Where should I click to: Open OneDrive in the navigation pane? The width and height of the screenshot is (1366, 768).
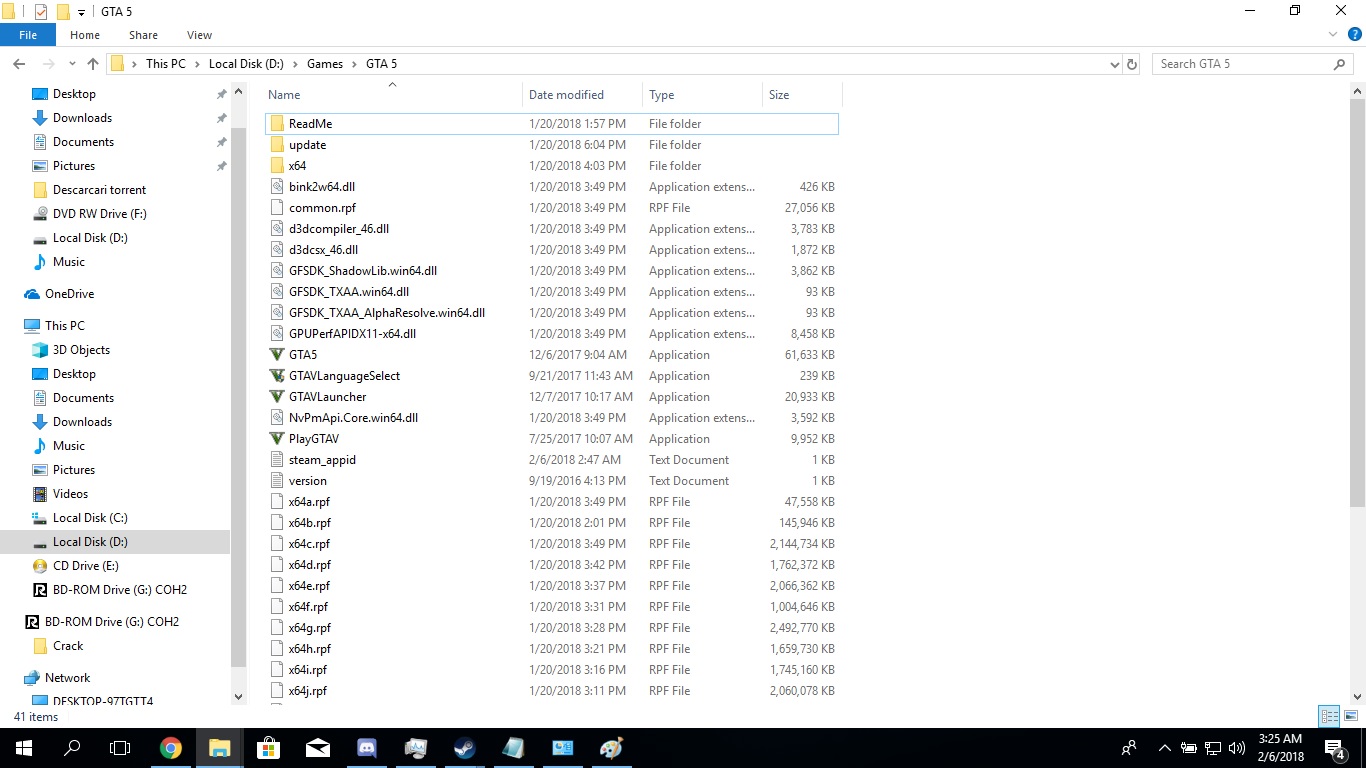(x=69, y=294)
